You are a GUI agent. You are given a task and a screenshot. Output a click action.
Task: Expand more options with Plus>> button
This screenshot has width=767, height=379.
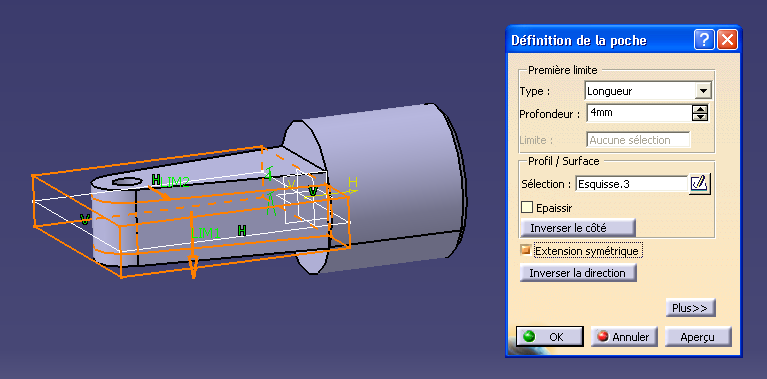(x=690, y=308)
